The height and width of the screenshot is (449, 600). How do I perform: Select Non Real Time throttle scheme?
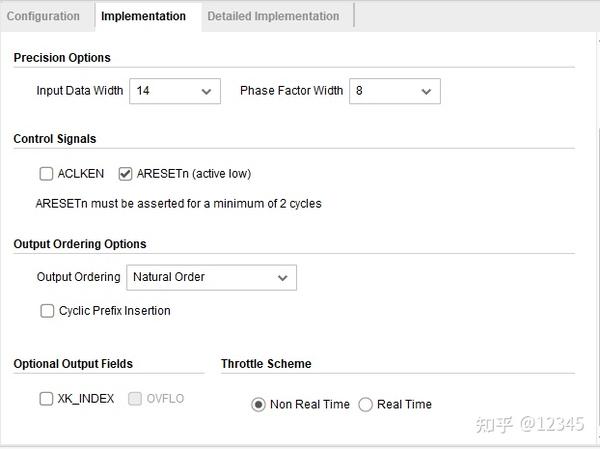(x=258, y=405)
